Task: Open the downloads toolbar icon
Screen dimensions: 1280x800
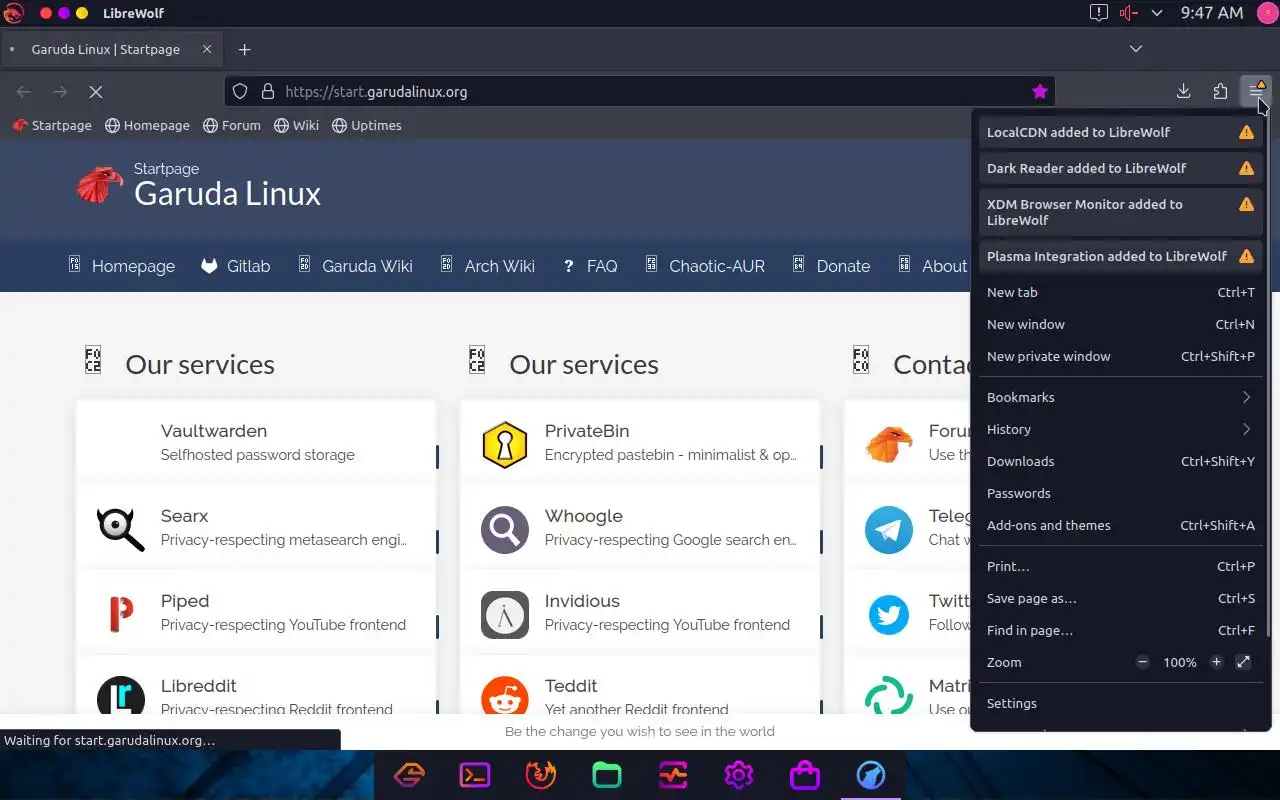Action: [1183, 91]
